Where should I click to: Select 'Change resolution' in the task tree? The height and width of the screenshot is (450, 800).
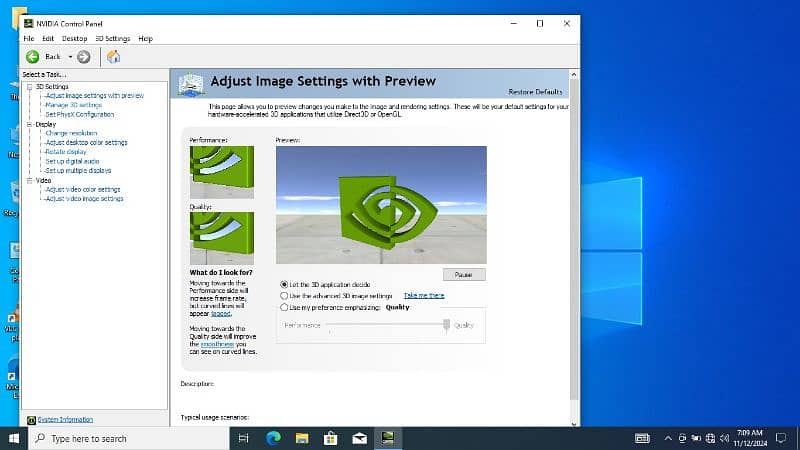pos(70,133)
